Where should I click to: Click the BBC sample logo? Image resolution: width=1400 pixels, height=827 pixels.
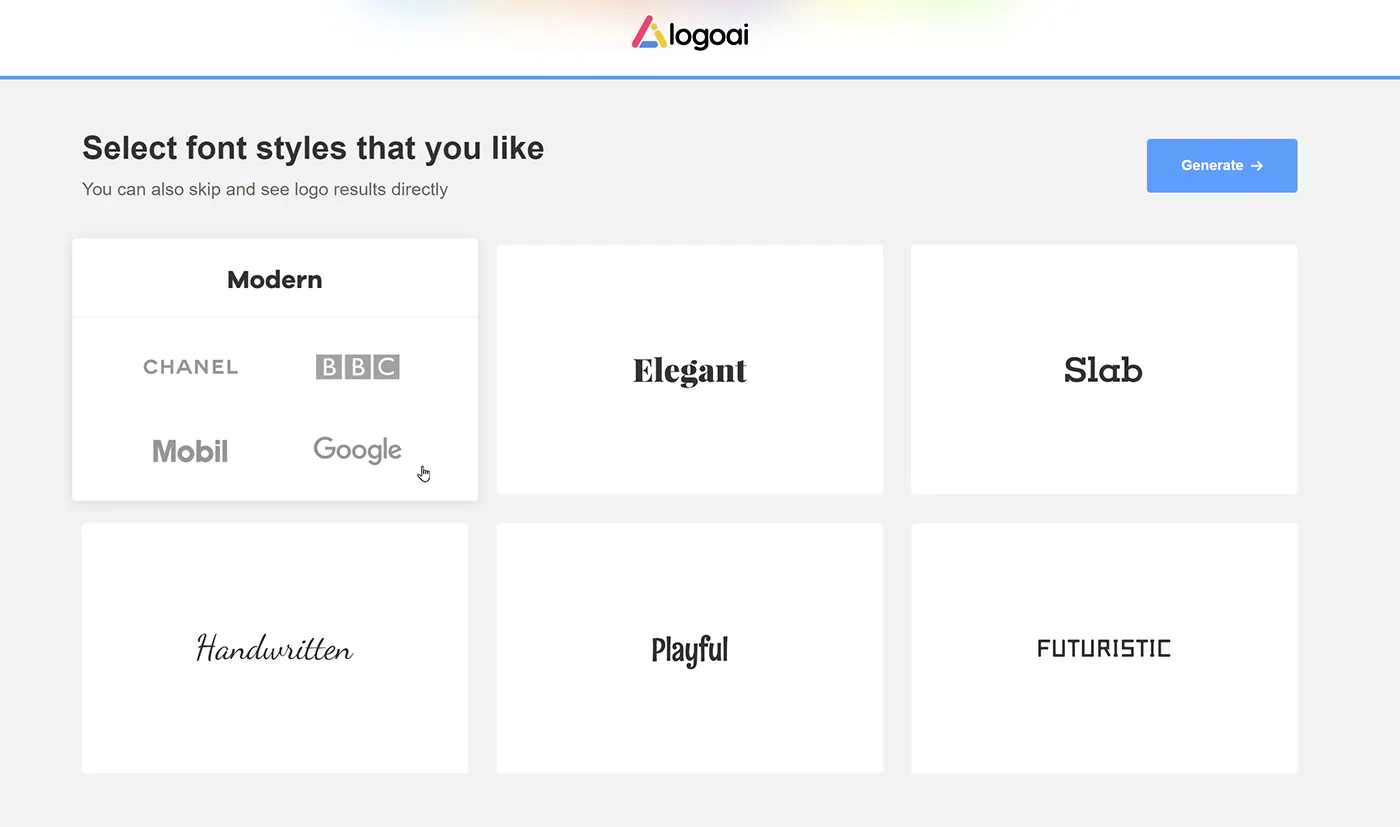pyautogui.click(x=358, y=367)
